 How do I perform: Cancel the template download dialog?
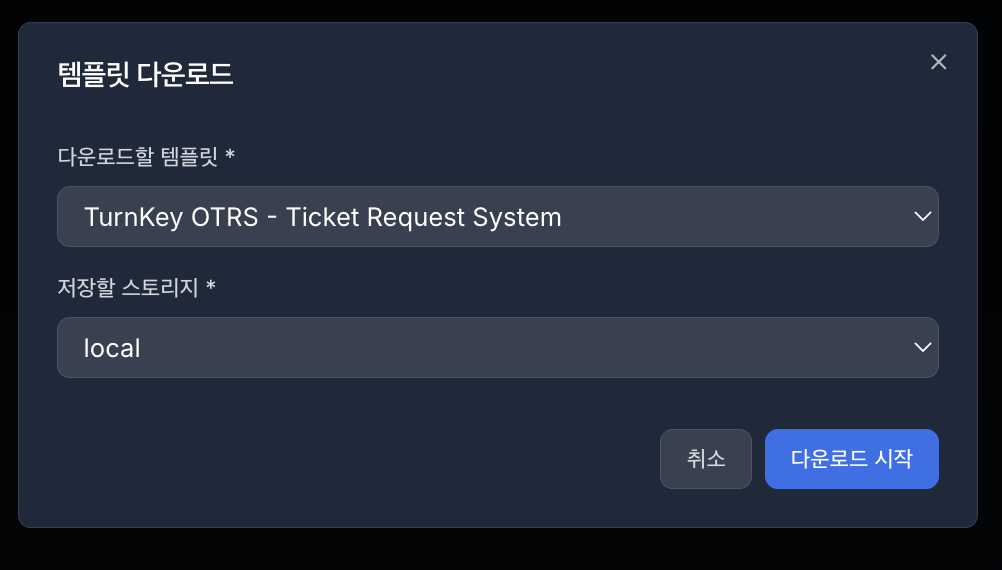coord(705,459)
